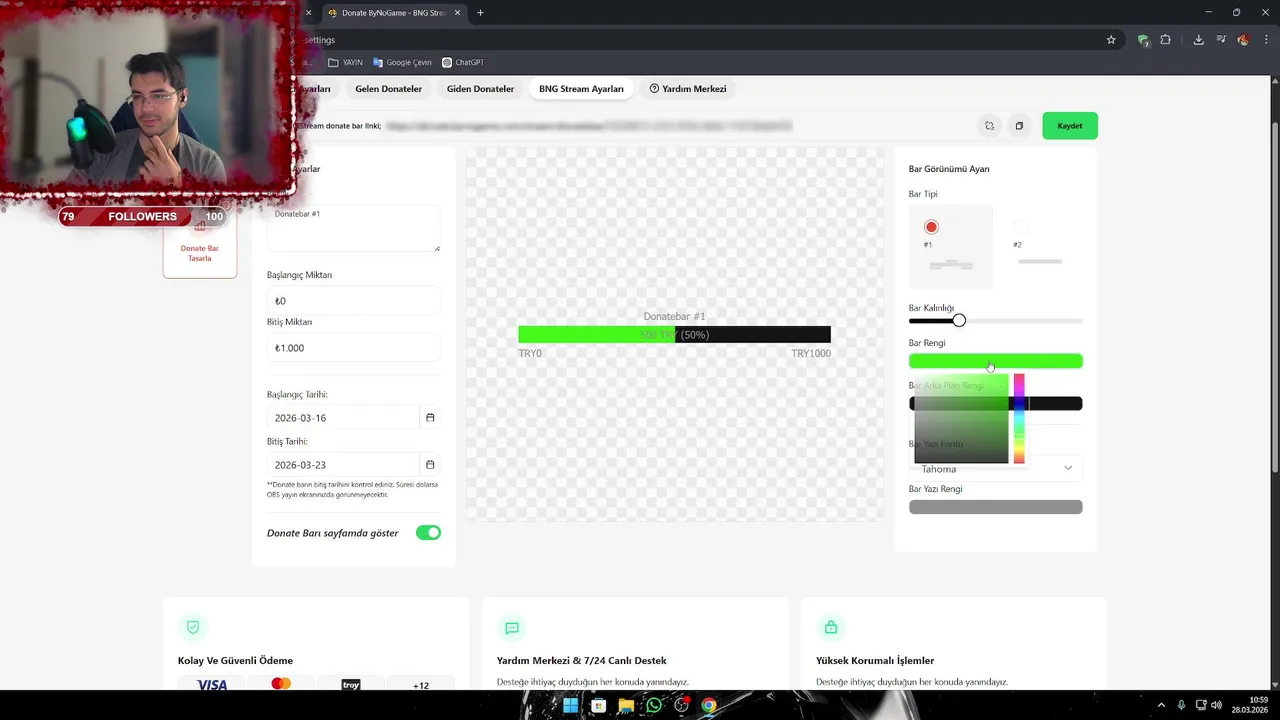1280x720 pixels.
Task: Click the lock icon above Yüksek Korumalı İşlemler
Action: (831, 628)
